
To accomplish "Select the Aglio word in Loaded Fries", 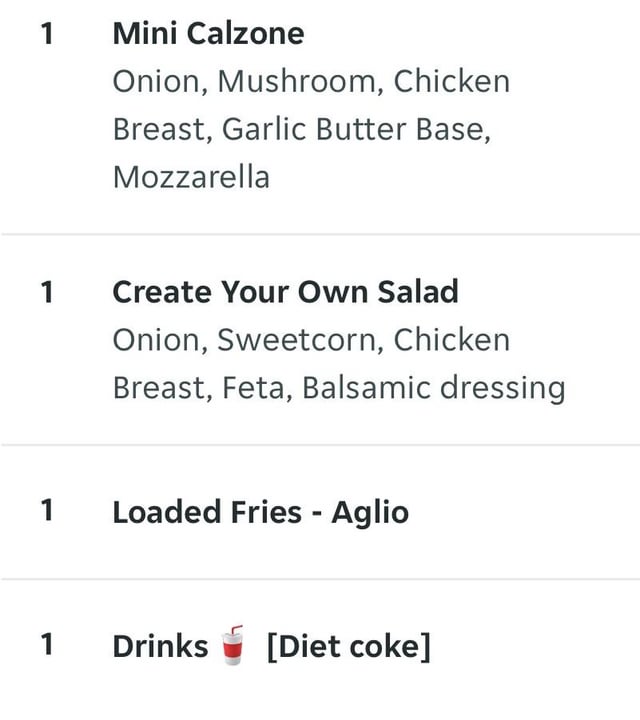I will point(370,513).
